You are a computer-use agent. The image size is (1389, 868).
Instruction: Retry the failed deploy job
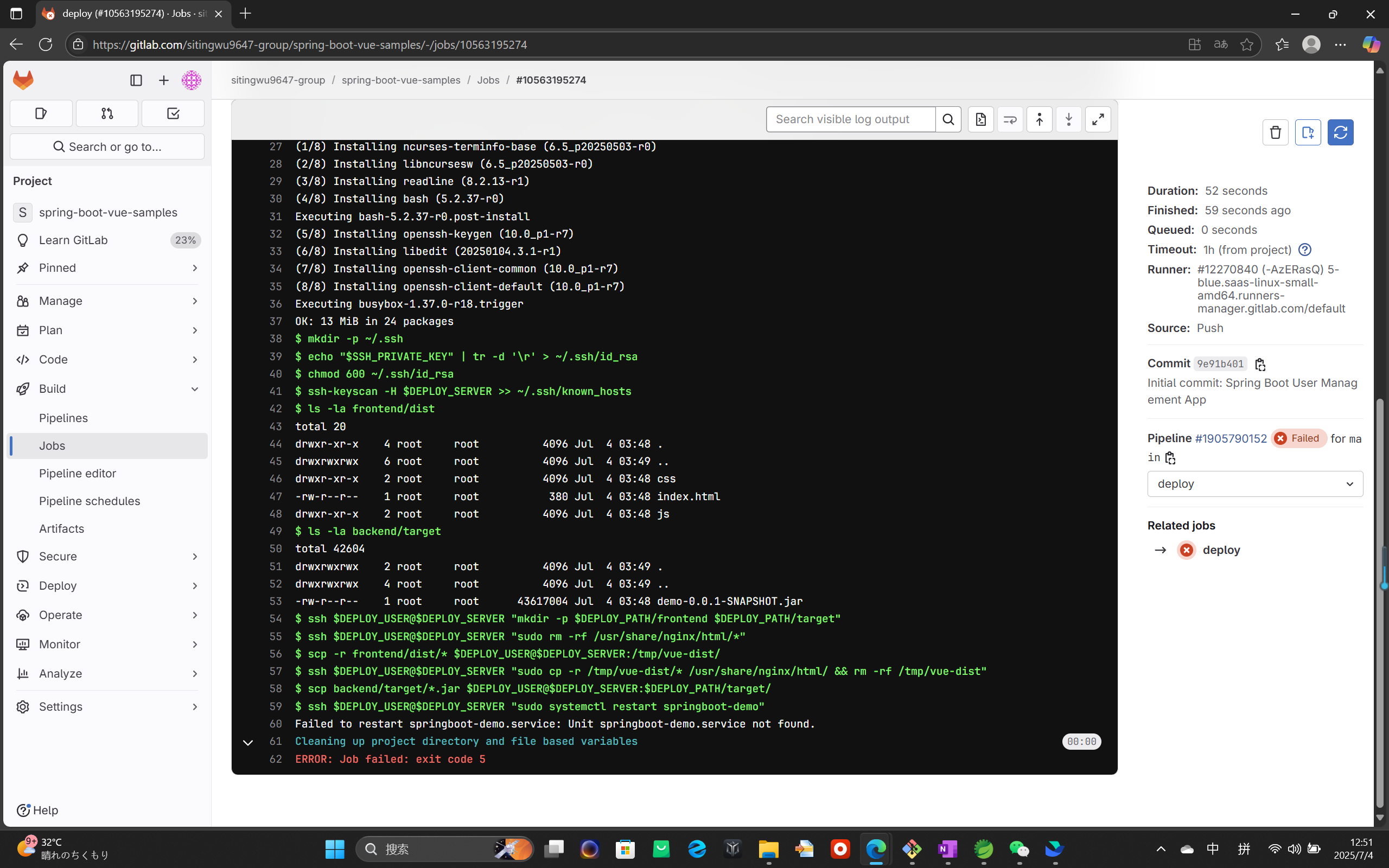[x=1341, y=132]
